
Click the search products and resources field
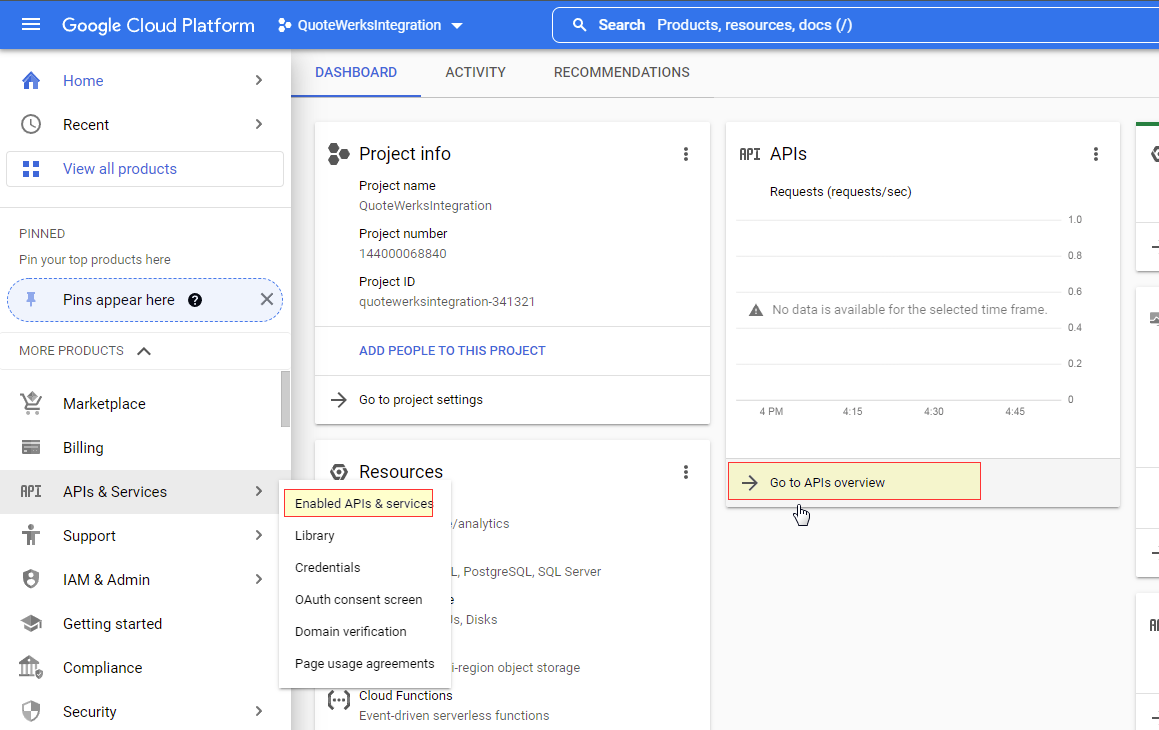(850, 25)
